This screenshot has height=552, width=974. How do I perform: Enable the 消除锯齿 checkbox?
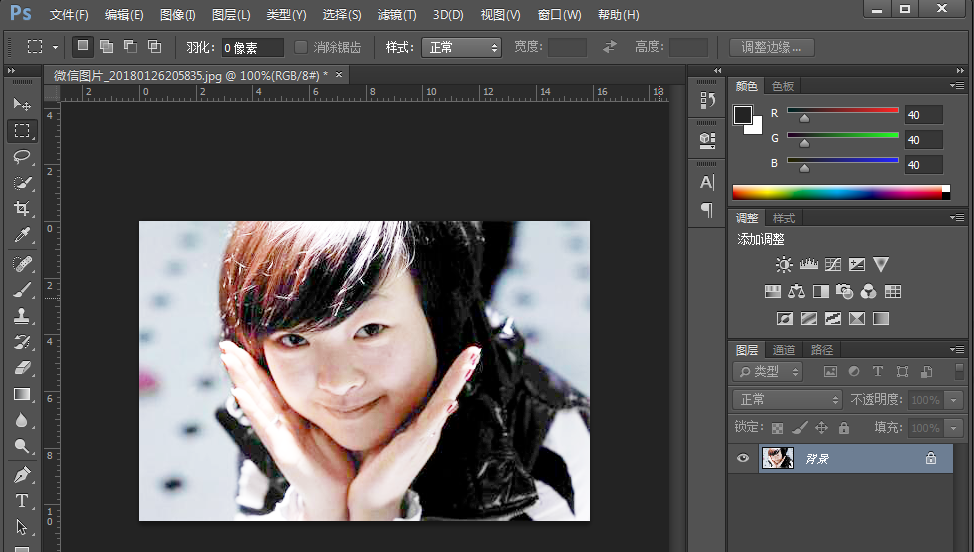301,47
